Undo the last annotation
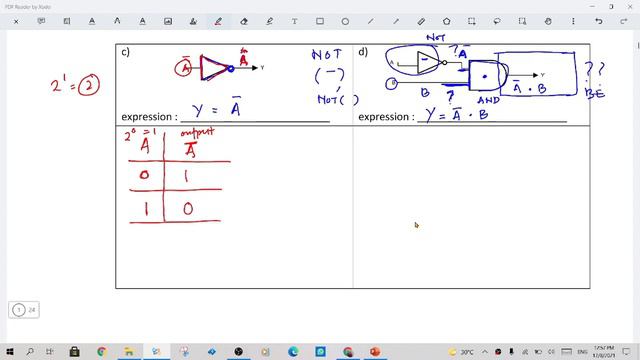The height and width of the screenshot is (360, 640). (x=598, y=21)
